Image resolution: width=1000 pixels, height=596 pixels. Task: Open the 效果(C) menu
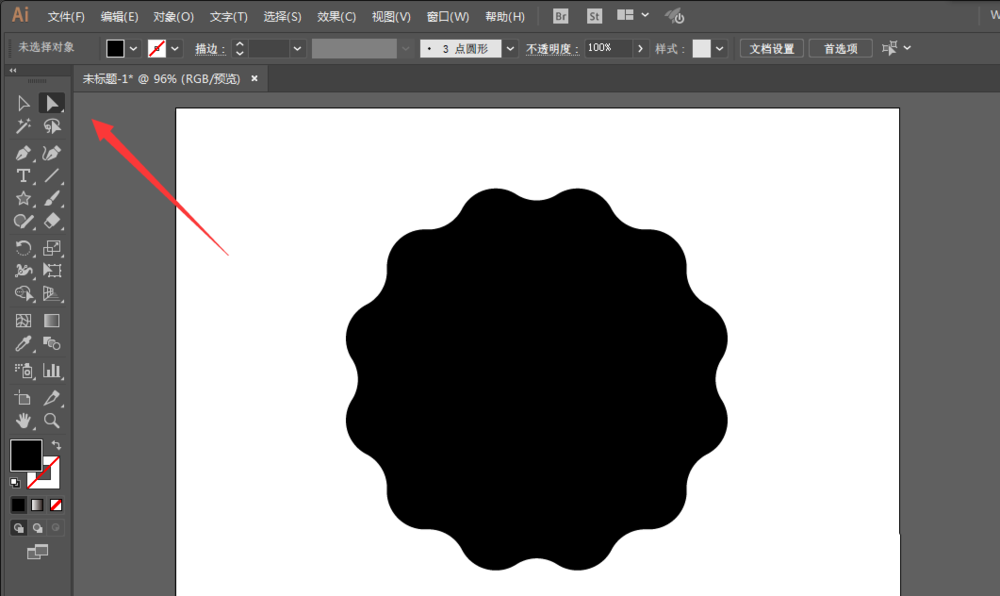point(337,17)
